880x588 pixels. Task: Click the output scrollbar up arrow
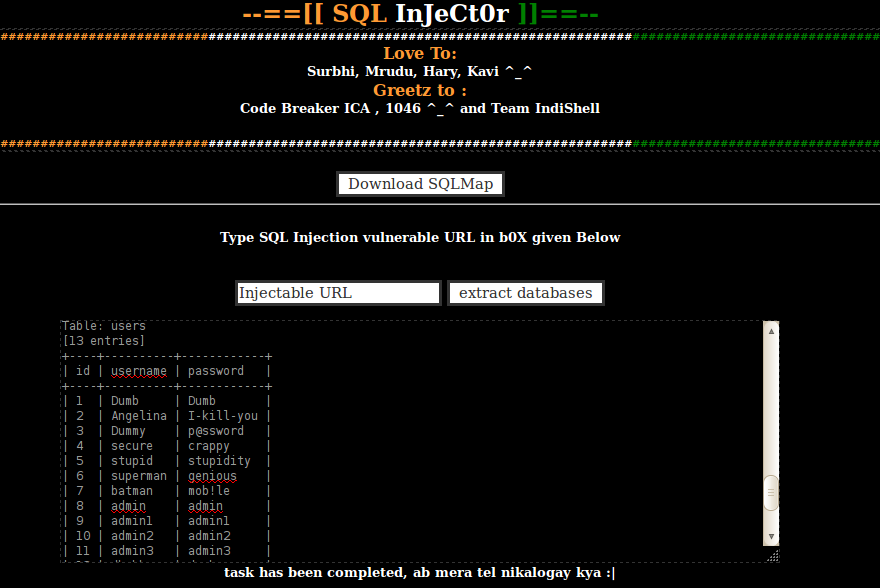tap(771, 331)
